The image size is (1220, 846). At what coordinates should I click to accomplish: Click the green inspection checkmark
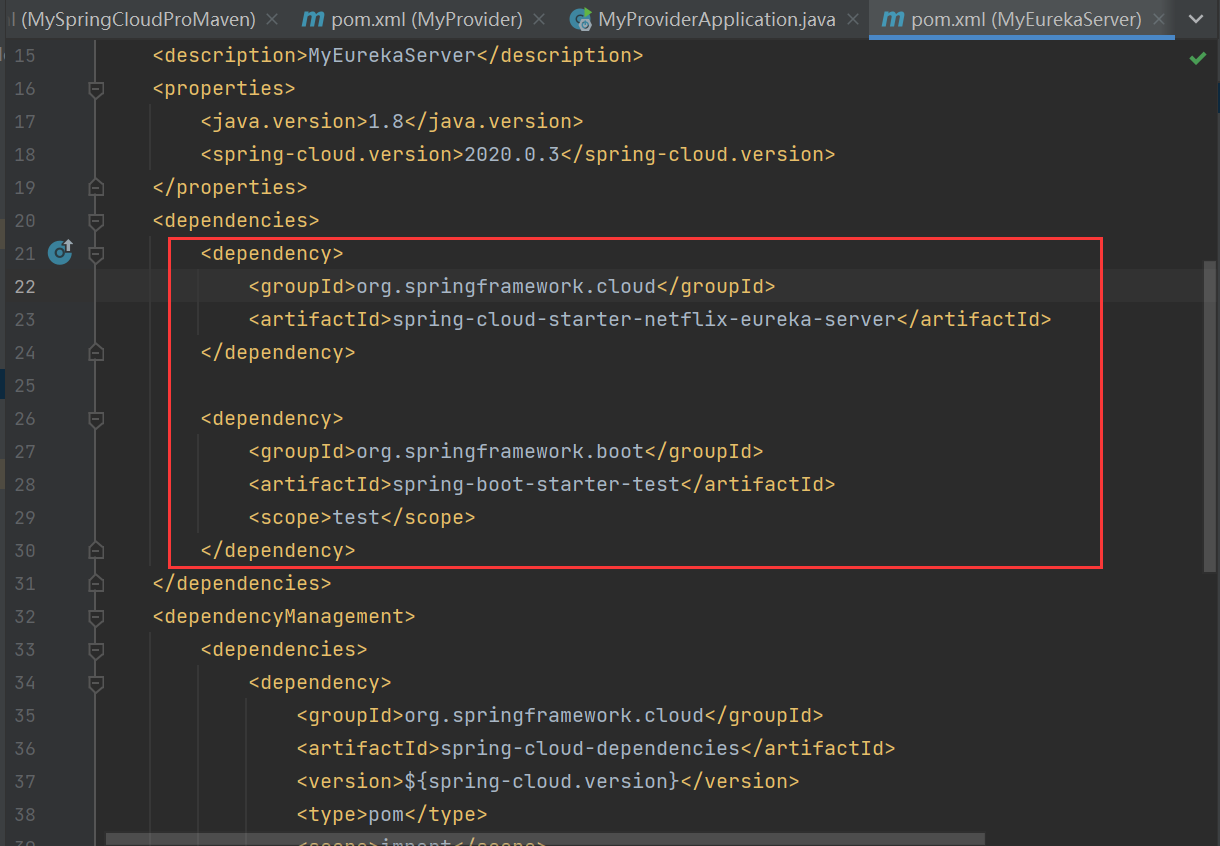(1197, 58)
